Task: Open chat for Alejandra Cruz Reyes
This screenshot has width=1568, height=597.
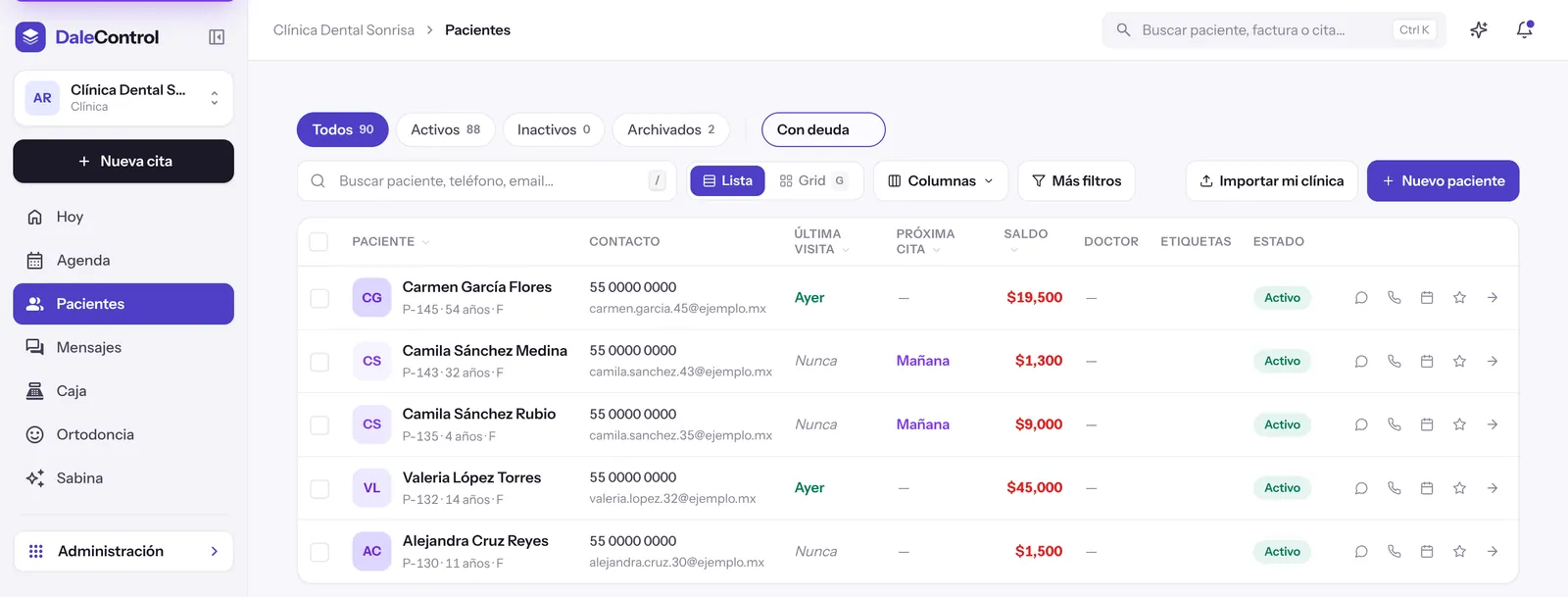Action: coord(1361,552)
